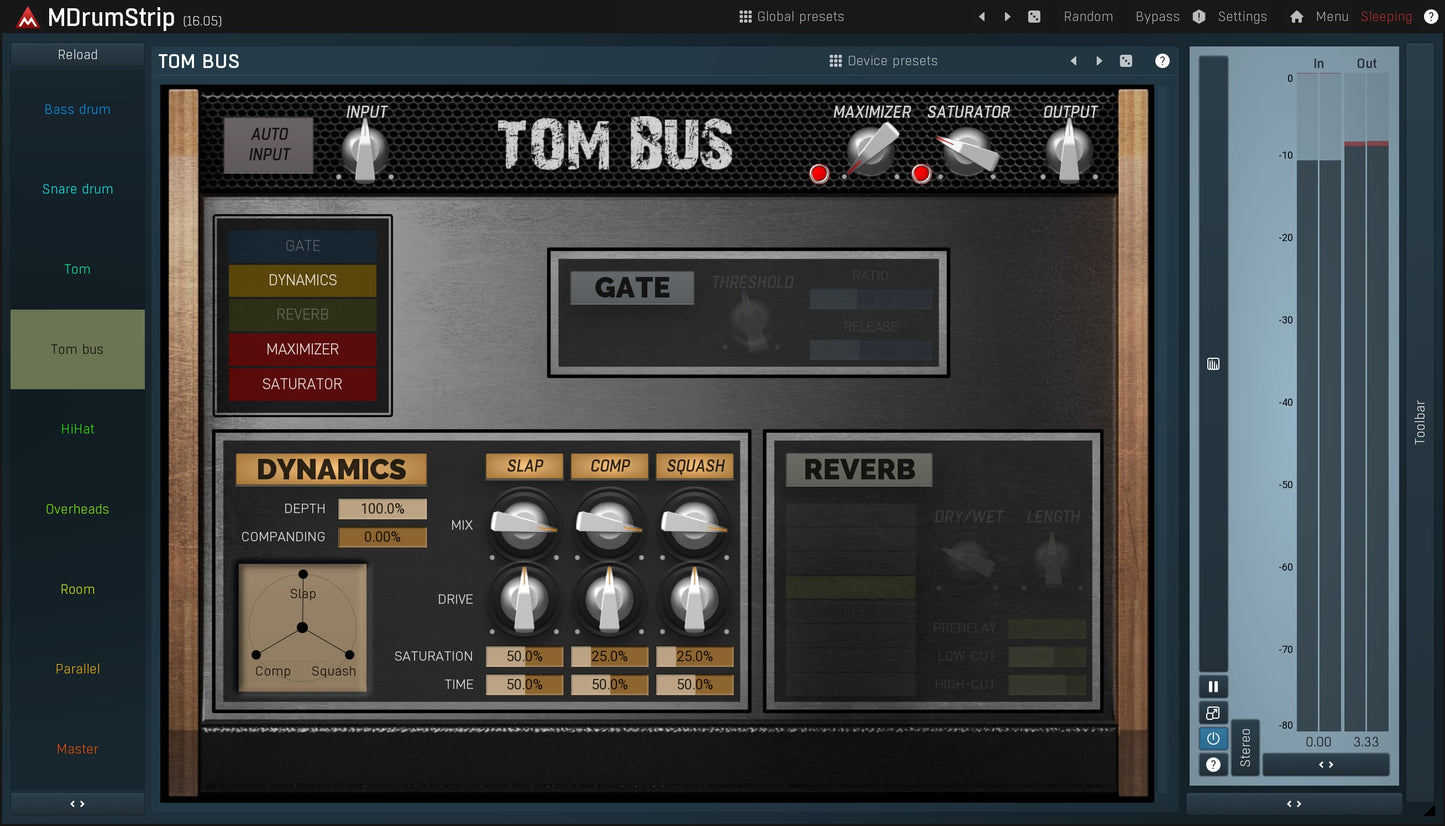Click the OUTPUT gain knob
The height and width of the screenshot is (826, 1445).
click(1069, 153)
